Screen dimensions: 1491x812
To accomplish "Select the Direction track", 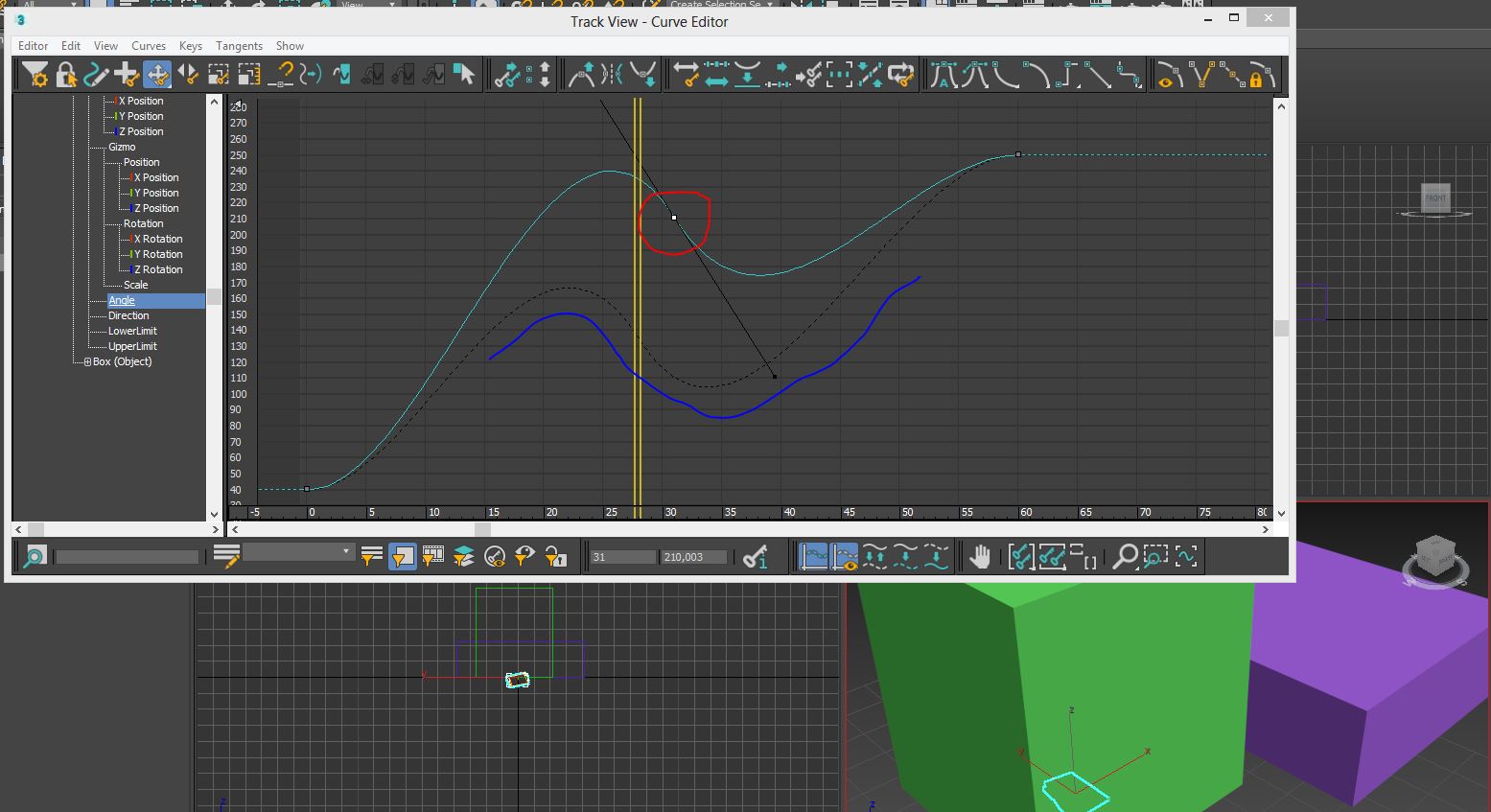I will (128, 315).
